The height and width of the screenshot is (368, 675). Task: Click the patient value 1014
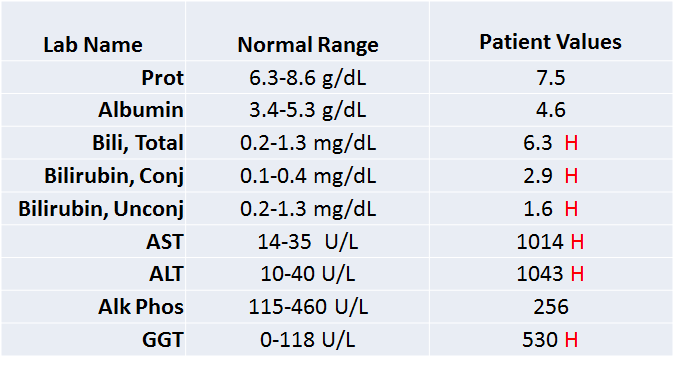click(x=540, y=242)
